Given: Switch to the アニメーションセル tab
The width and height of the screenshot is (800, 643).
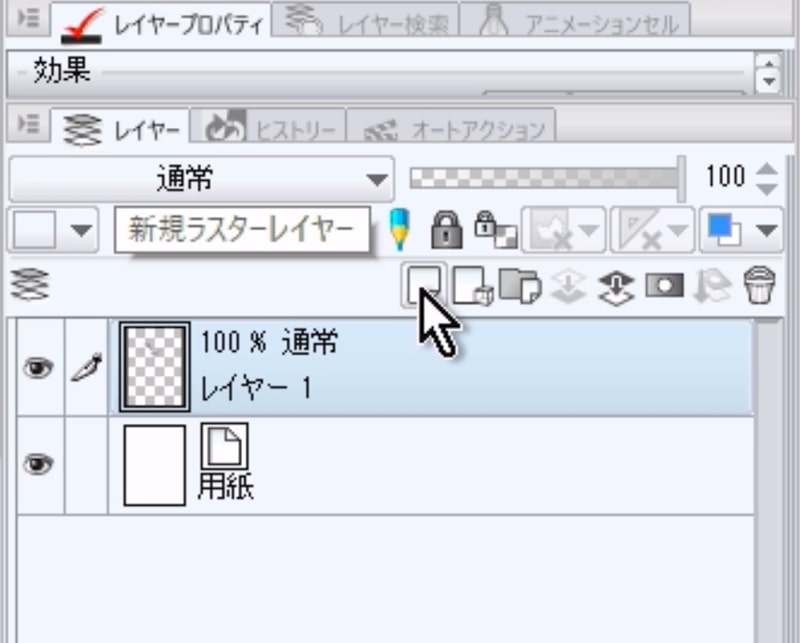Looking at the screenshot, I should pos(575,20).
